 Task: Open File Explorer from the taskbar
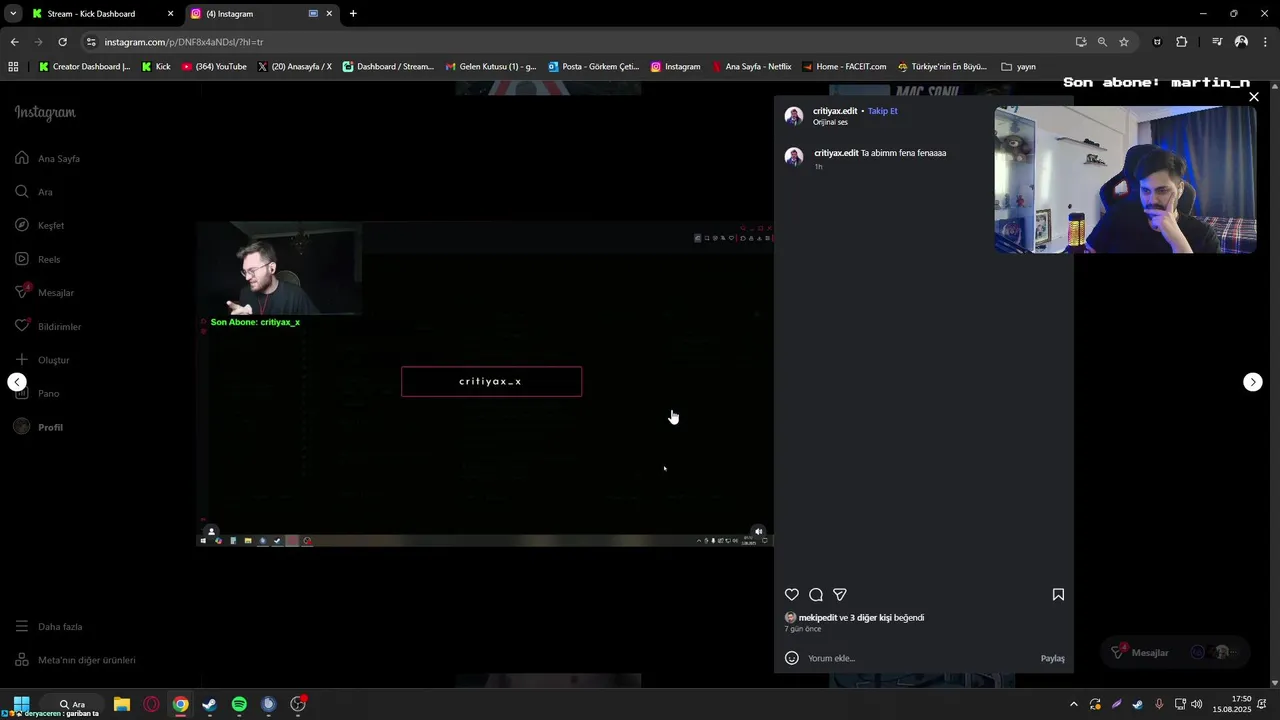(x=122, y=704)
